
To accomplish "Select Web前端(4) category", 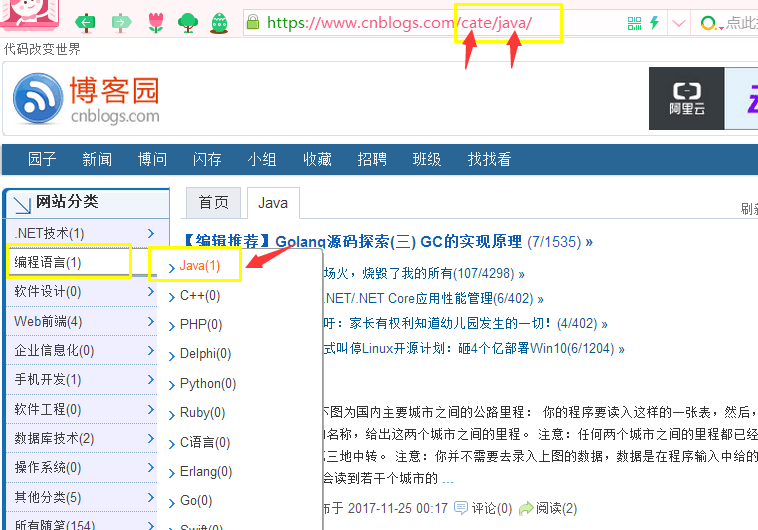I will click(x=48, y=322).
